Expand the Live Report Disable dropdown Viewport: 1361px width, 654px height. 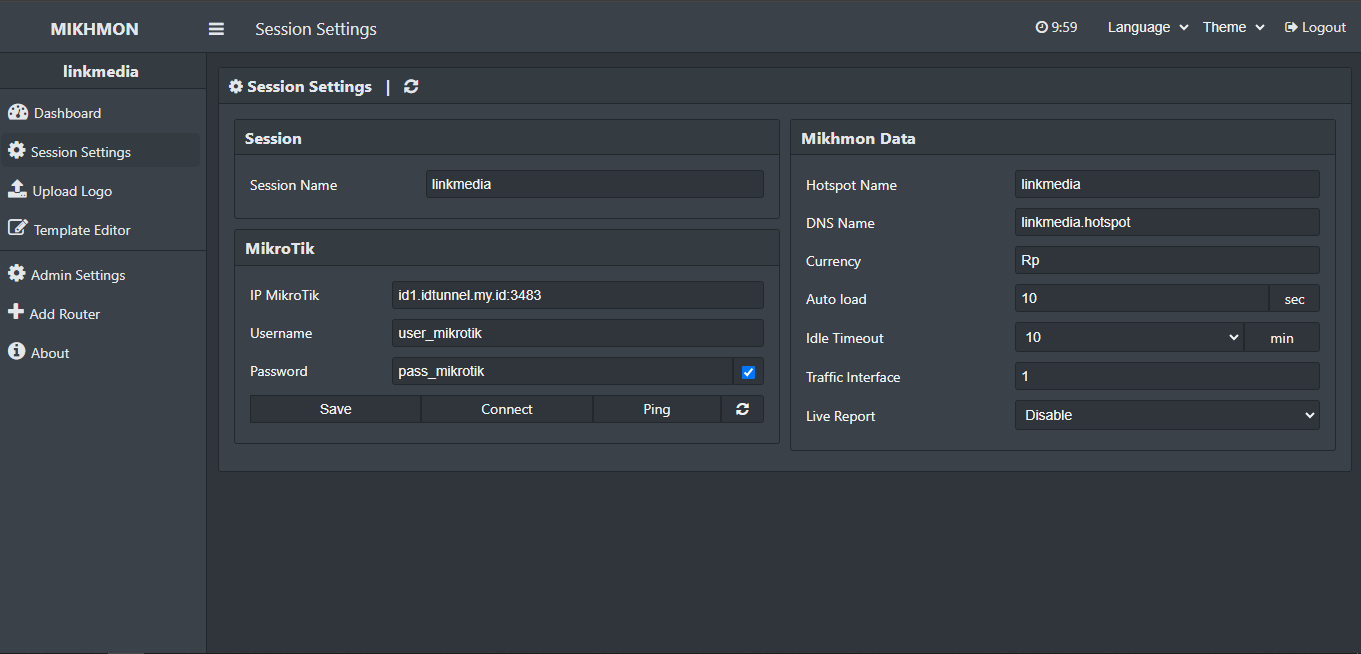1167,415
